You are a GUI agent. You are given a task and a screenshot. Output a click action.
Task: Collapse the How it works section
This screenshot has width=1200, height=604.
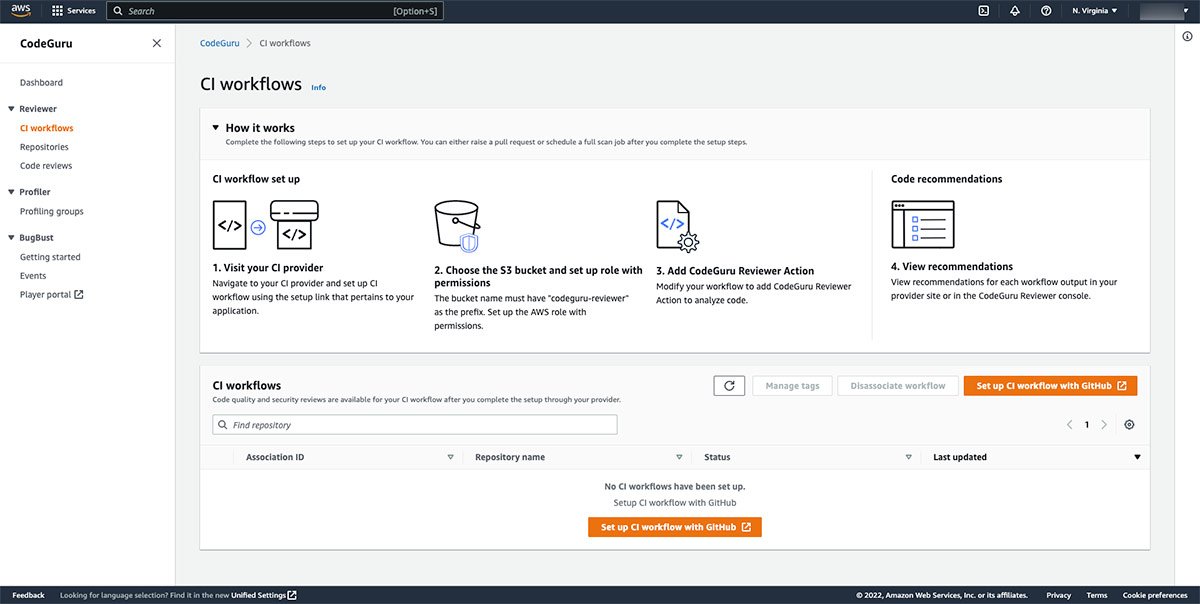click(x=216, y=127)
